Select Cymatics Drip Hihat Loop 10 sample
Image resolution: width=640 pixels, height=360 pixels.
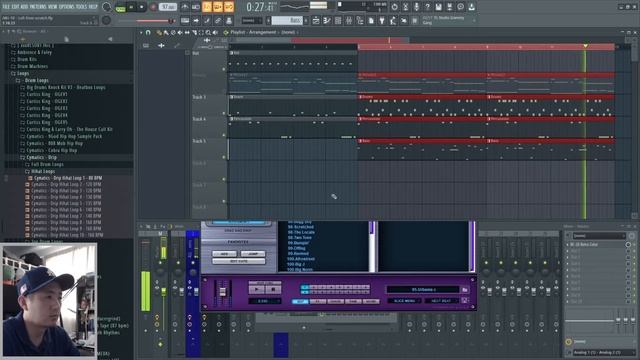tap(67, 235)
